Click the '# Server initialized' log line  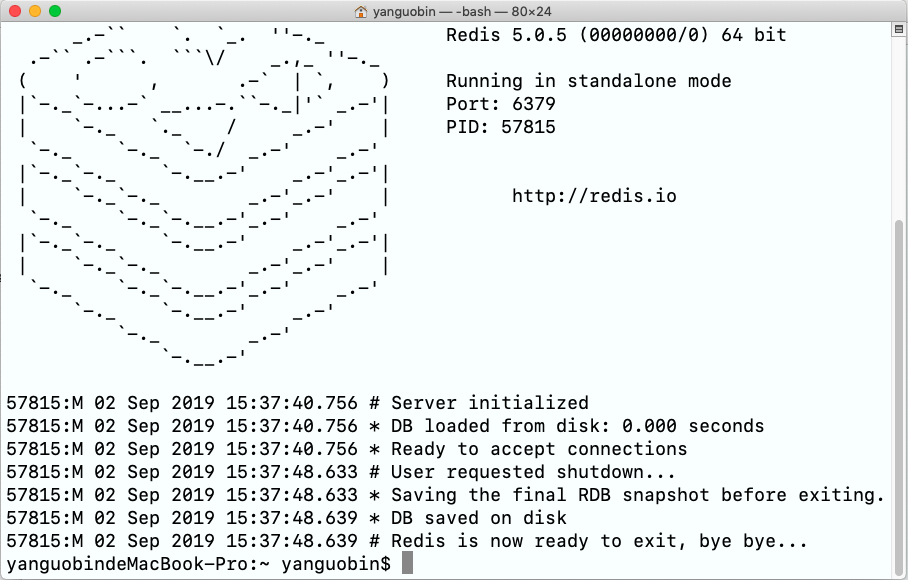click(x=298, y=403)
